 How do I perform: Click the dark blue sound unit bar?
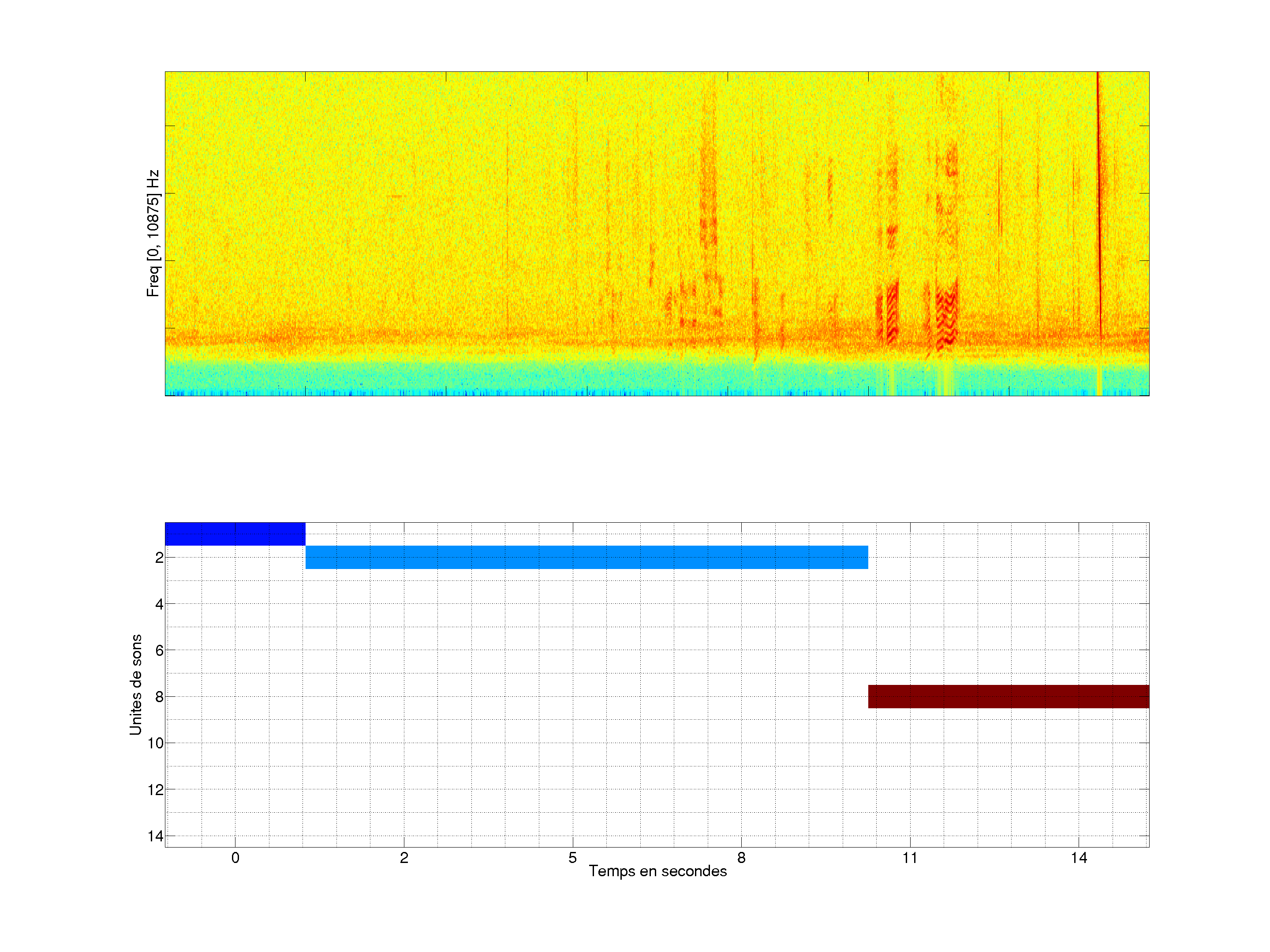(x=235, y=534)
